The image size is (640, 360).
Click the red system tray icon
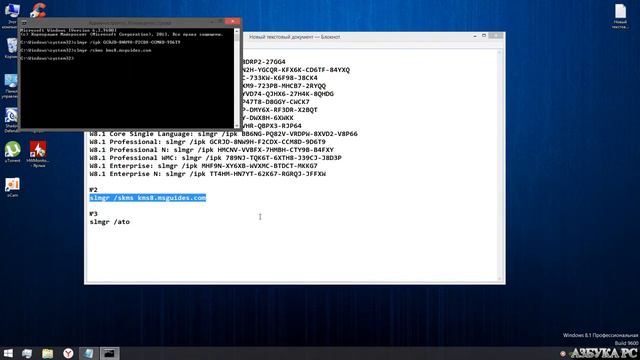(x=563, y=353)
